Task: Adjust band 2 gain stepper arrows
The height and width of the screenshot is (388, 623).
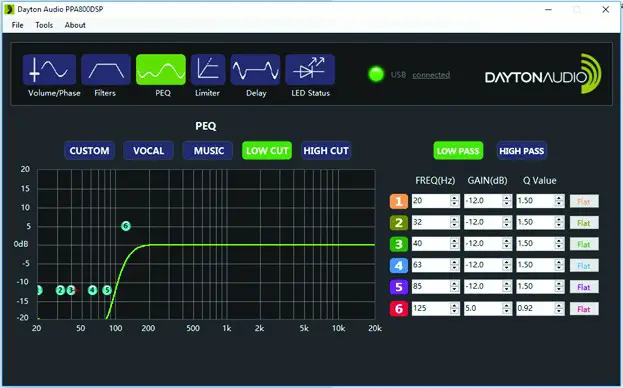Action: point(507,222)
